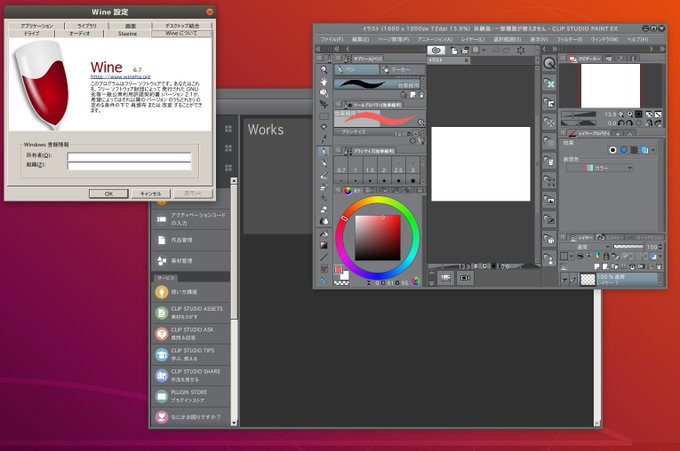Open the 編集(E) menu
This screenshot has width=680, height=451.
coord(360,39)
